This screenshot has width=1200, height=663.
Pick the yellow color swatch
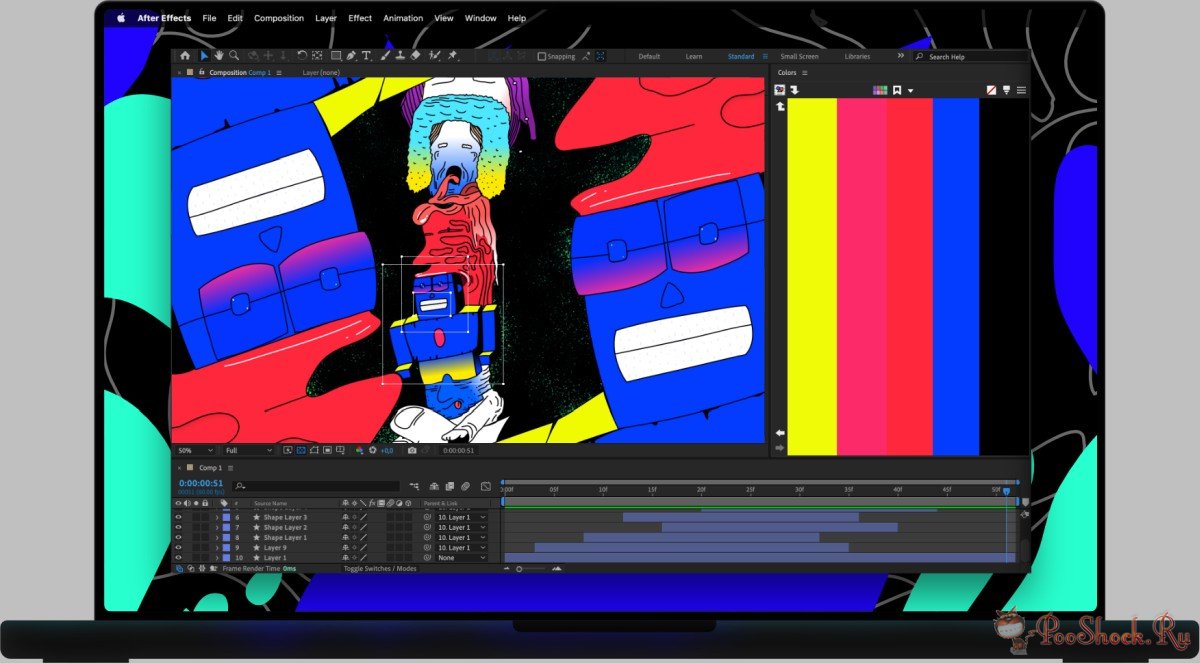[813, 276]
